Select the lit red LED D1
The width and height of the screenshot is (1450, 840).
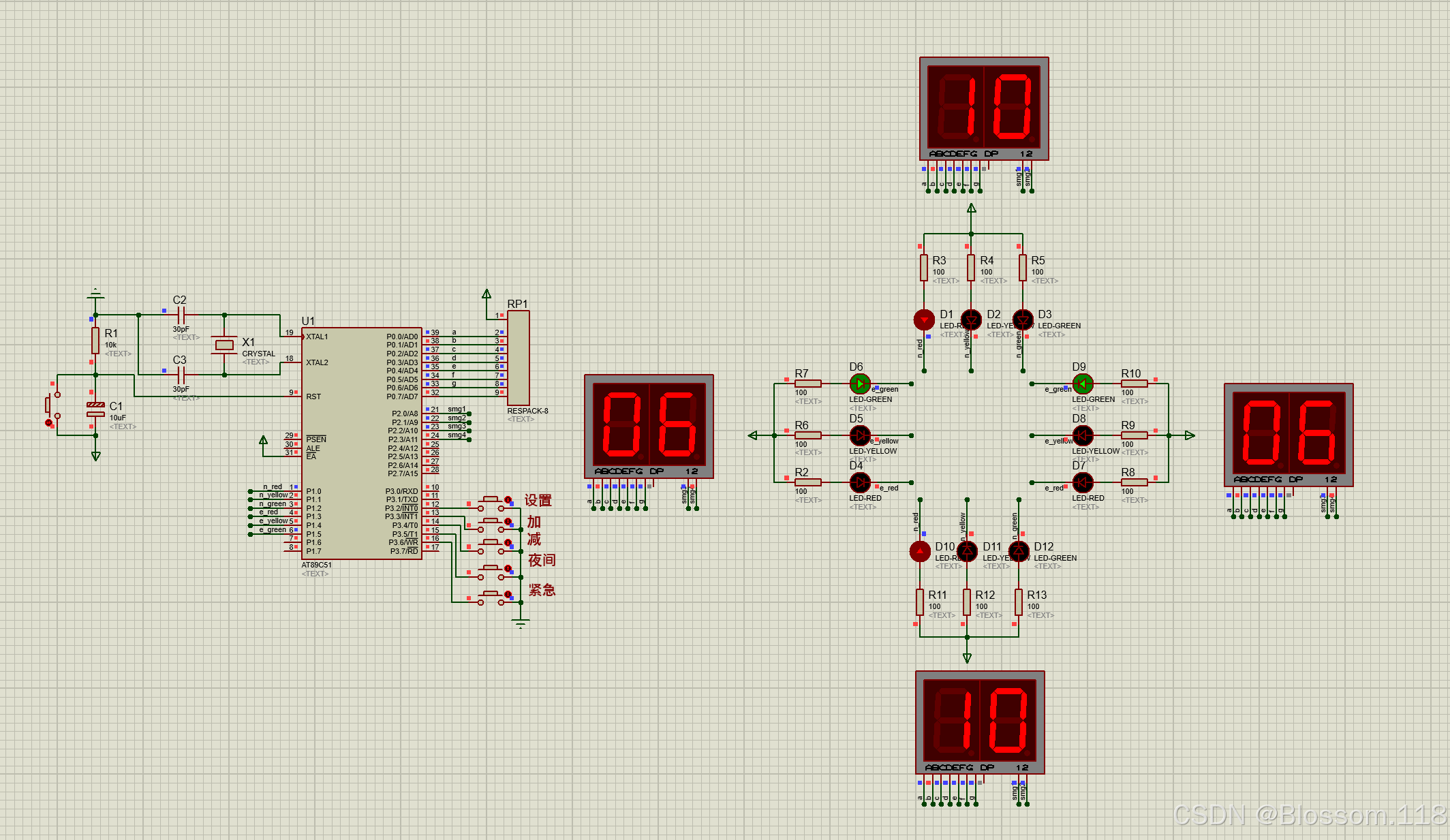pyautogui.click(x=924, y=319)
